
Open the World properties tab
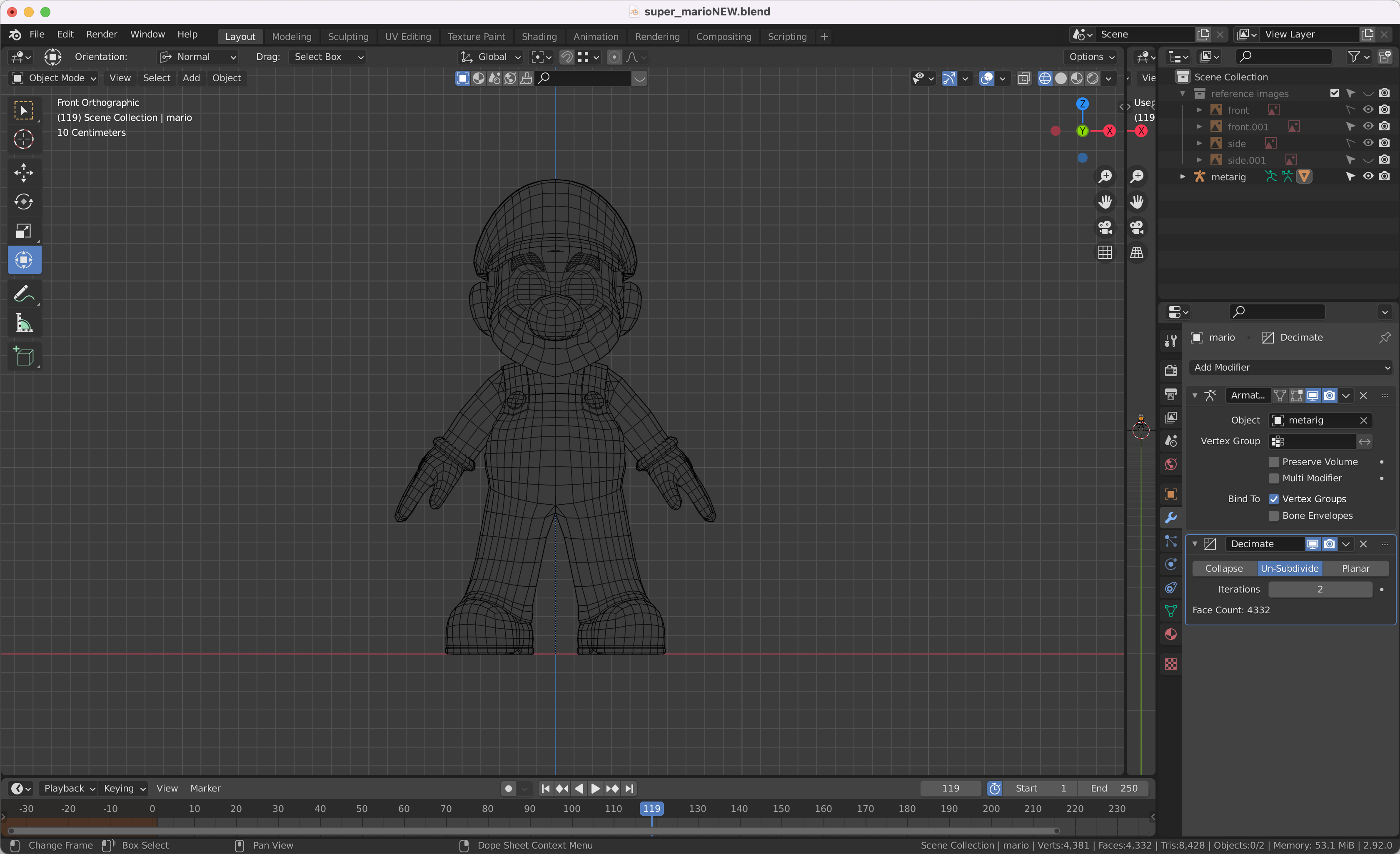(x=1170, y=465)
